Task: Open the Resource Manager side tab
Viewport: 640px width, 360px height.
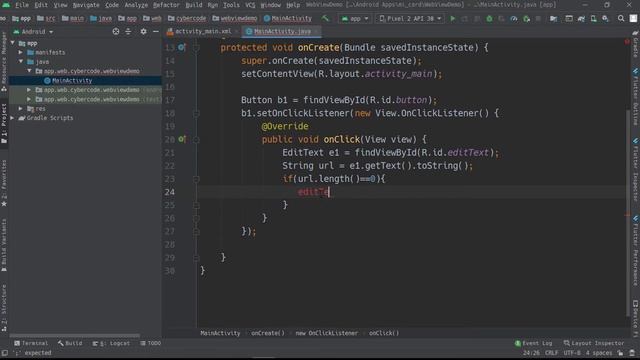Action: point(4,61)
